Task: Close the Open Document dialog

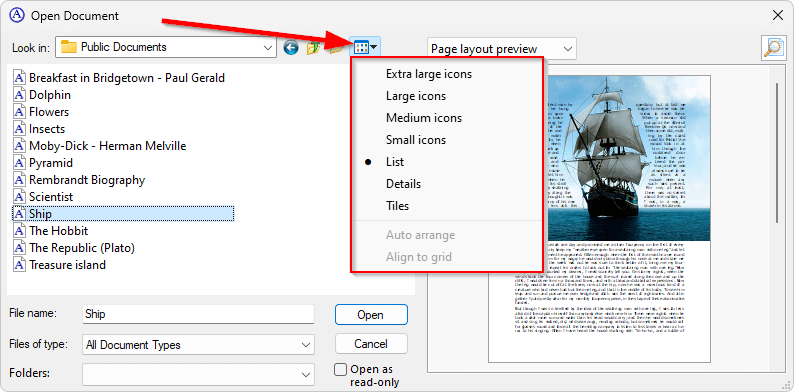Action: [x=778, y=15]
